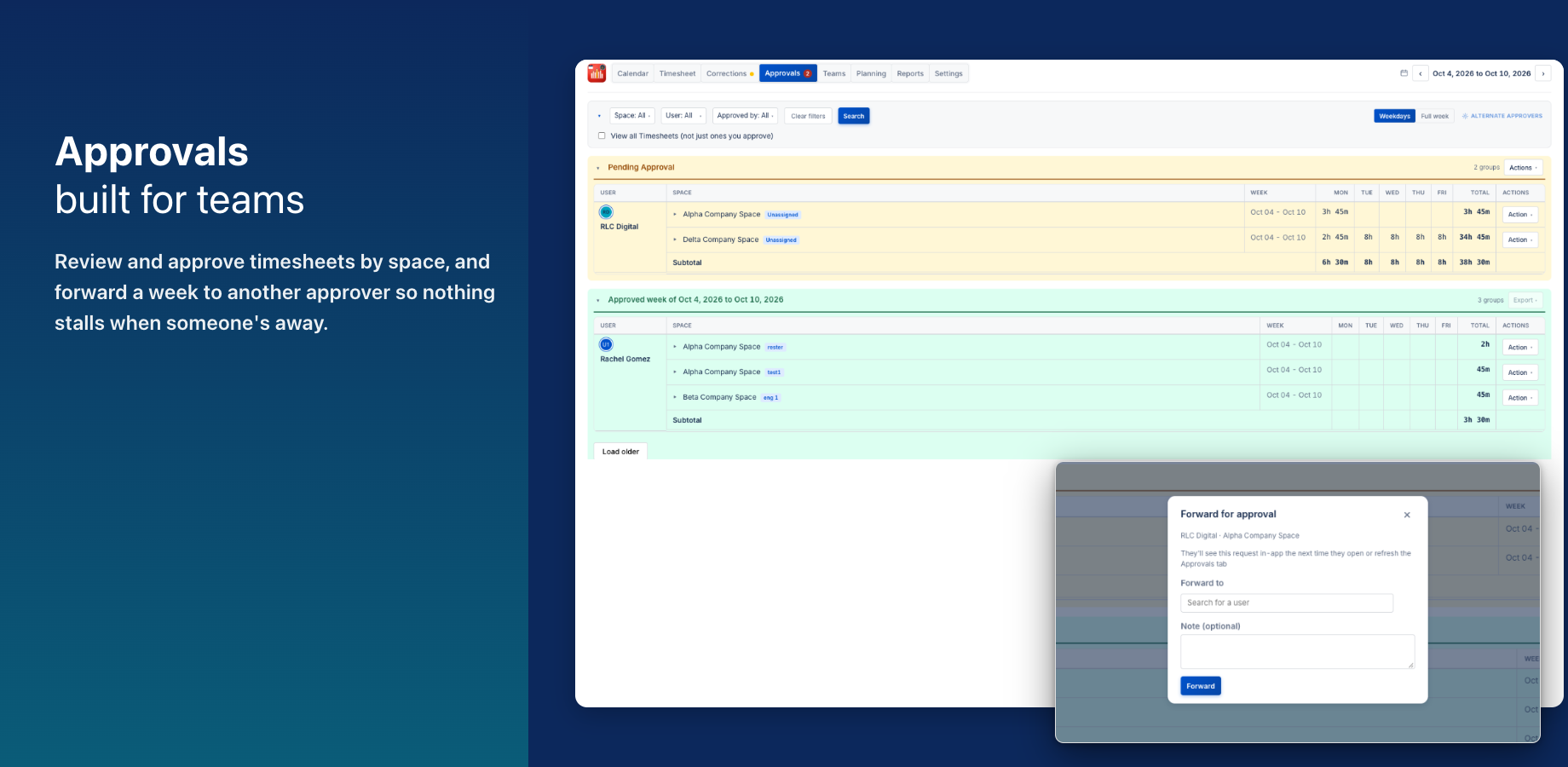The height and width of the screenshot is (767, 1568).
Task: Enable View all Timesheets checkbox
Action: [x=602, y=136]
